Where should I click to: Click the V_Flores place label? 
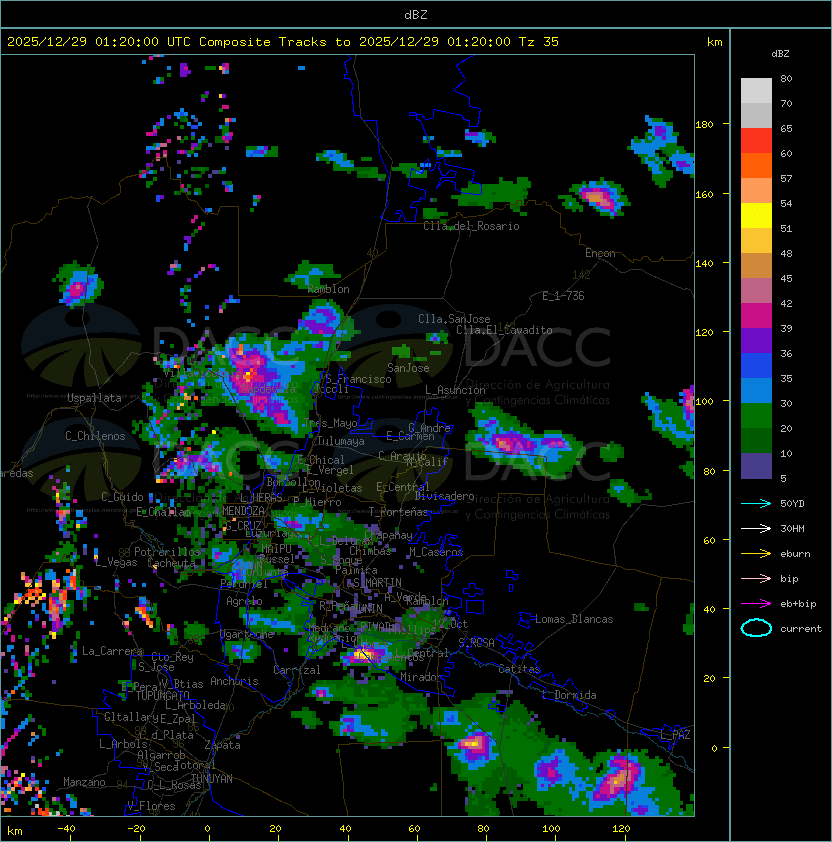[151, 806]
